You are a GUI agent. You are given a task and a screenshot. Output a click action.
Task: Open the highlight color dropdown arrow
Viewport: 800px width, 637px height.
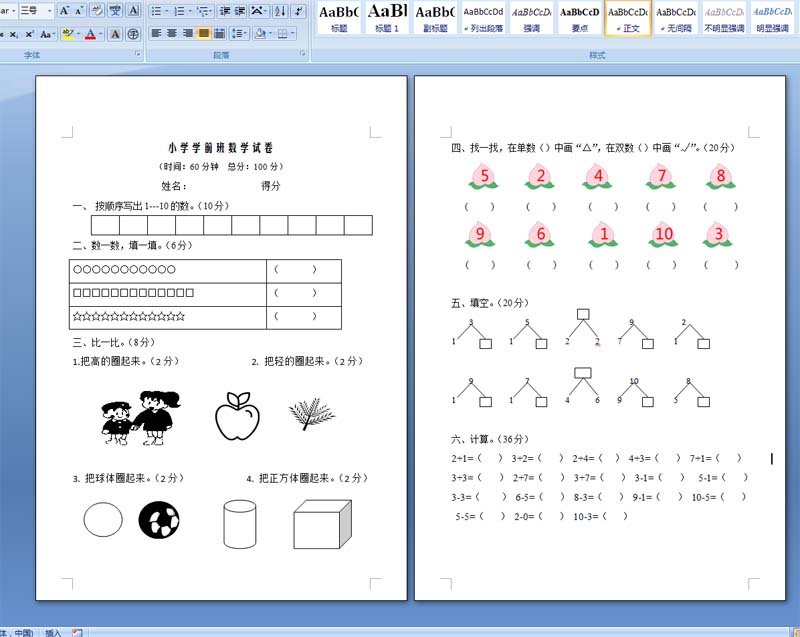(x=78, y=34)
